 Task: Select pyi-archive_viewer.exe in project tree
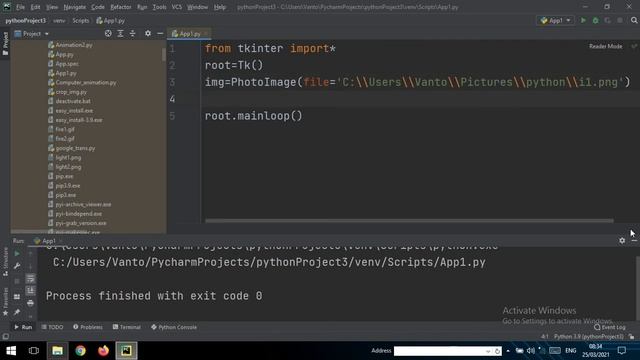[80, 204]
